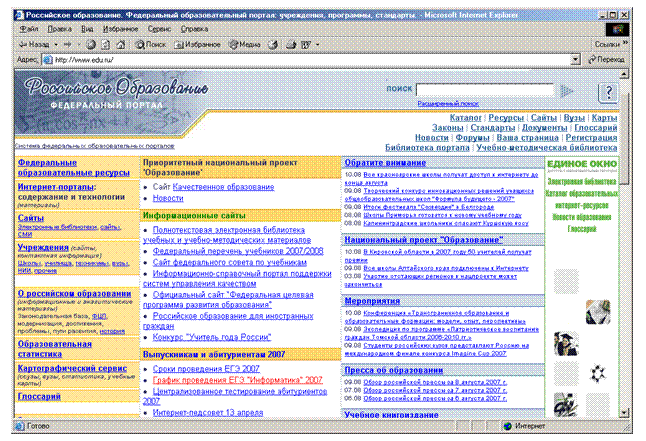Click the Edit page toolbar icon
Viewport: 646px width, 441px height.
tap(306, 45)
